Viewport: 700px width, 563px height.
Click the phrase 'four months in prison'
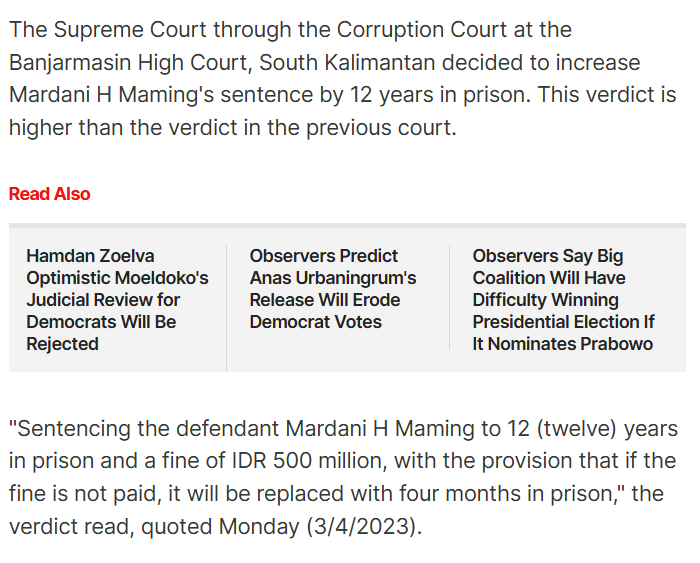pos(506,494)
